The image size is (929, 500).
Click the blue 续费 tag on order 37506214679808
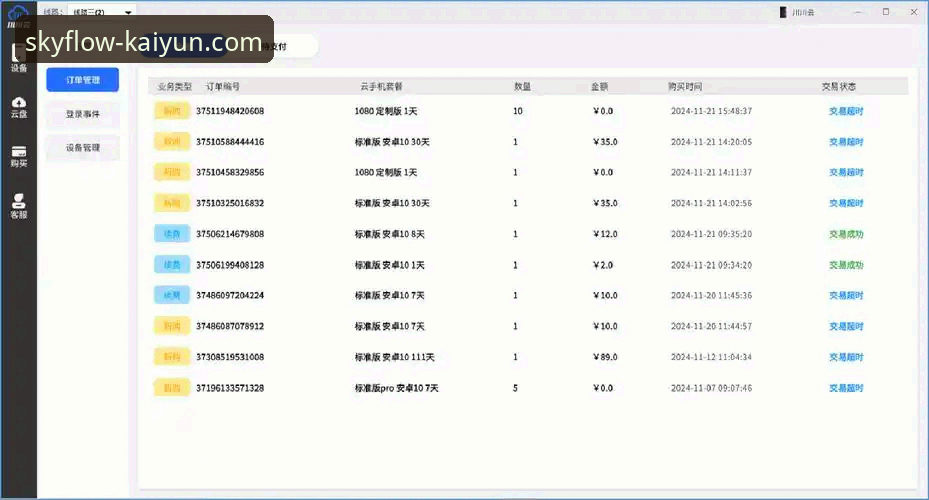click(171, 234)
